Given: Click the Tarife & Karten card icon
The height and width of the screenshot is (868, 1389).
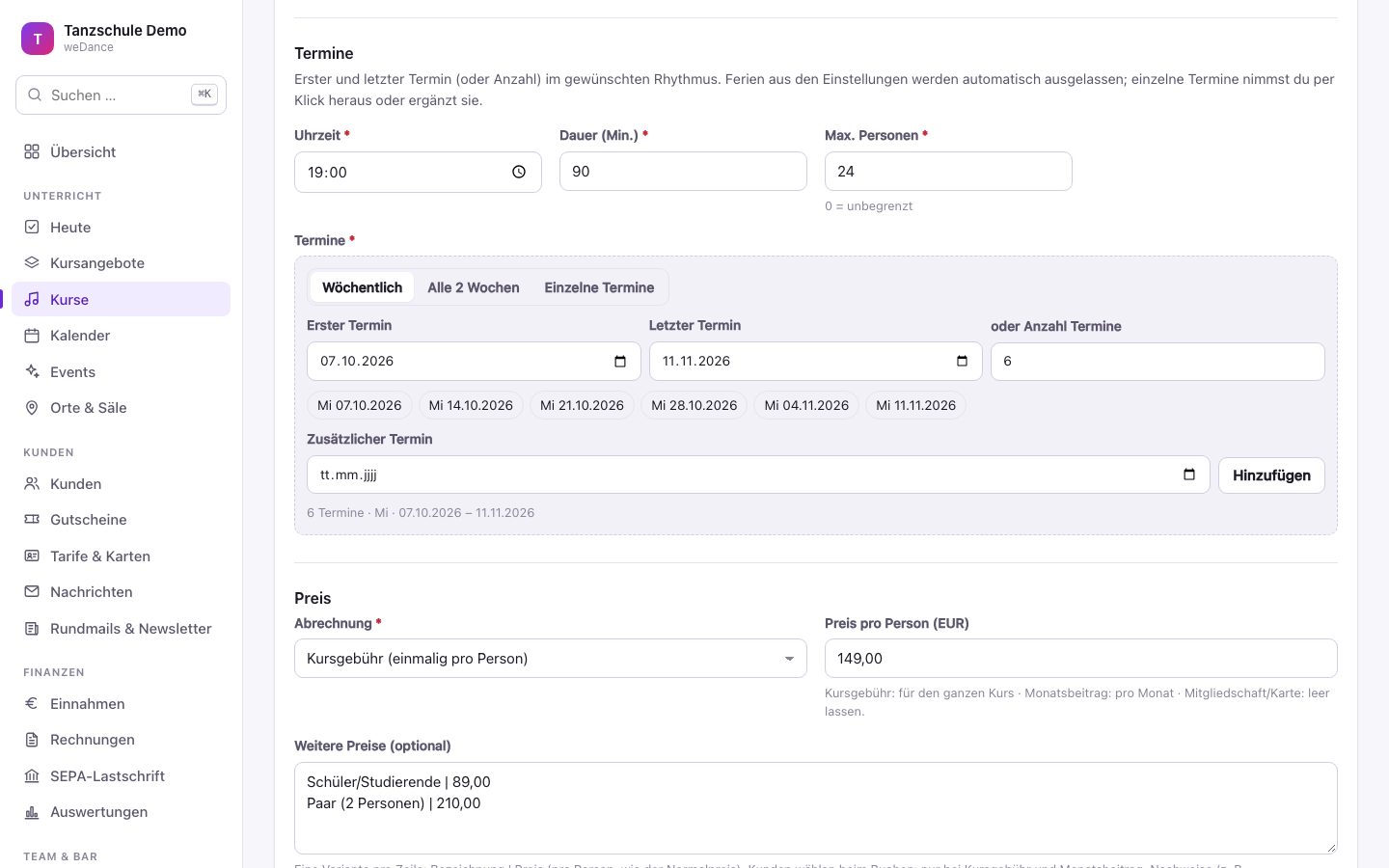Looking at the screenshot, I should coord(32,556).
